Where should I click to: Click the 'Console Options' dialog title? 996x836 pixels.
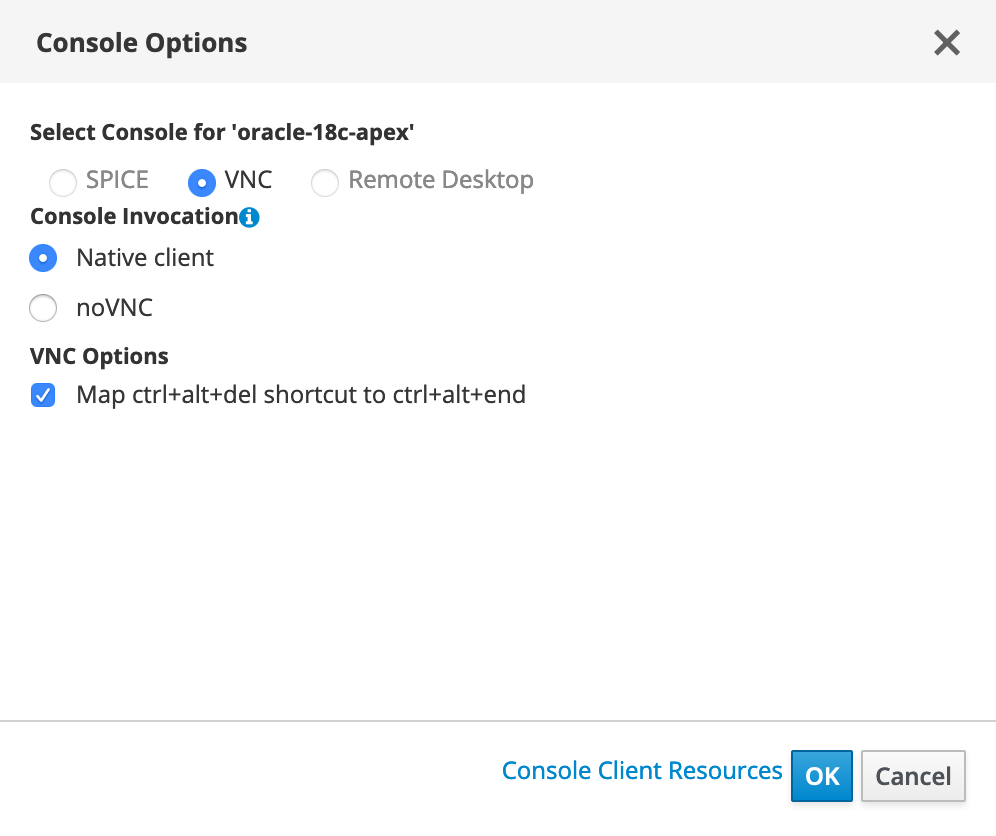point(142,43)
